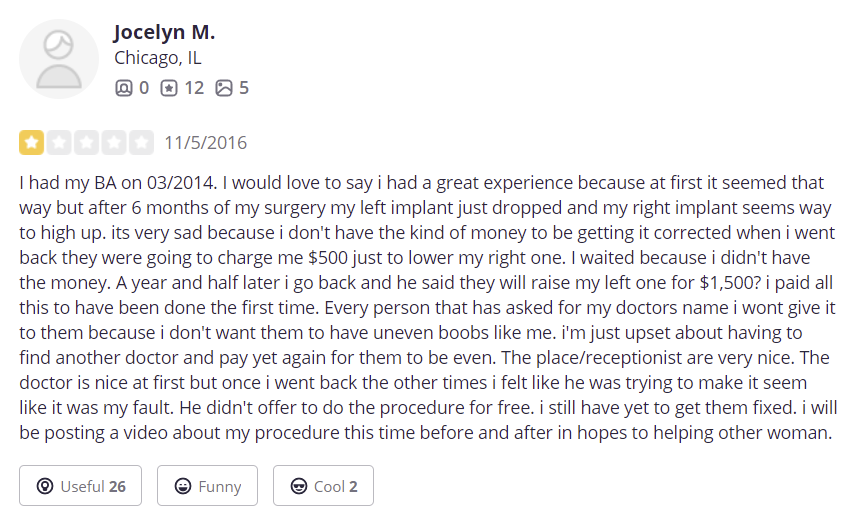Vote this review as Cool
Viewport: 852px width, 527px height.
tap(323, 486)
